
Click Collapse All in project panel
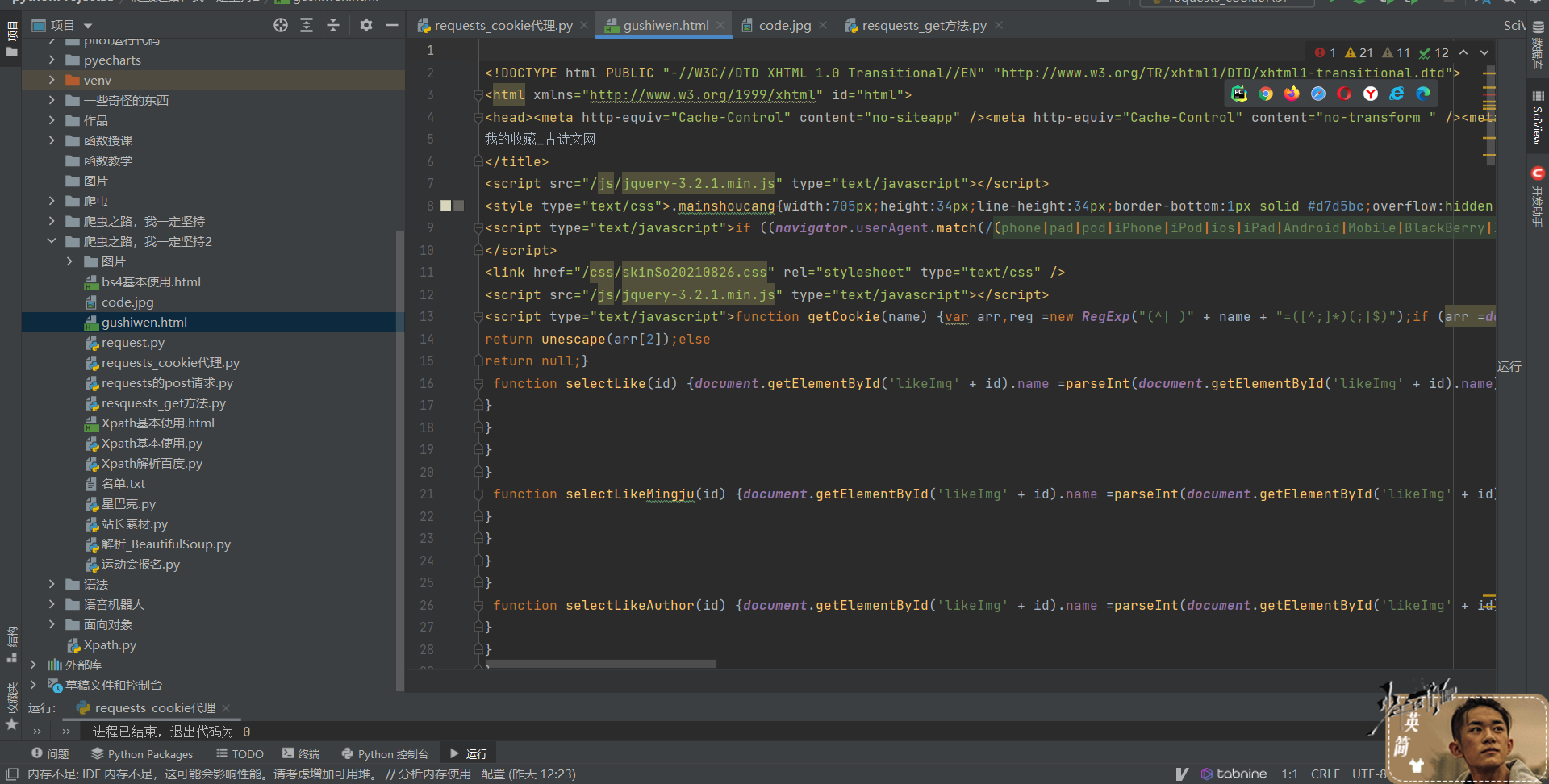point(333,25)
